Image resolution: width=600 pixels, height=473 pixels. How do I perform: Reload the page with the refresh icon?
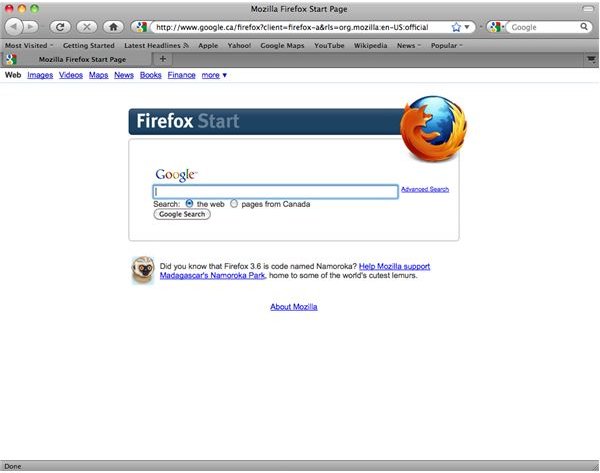(x=60, y=27)
